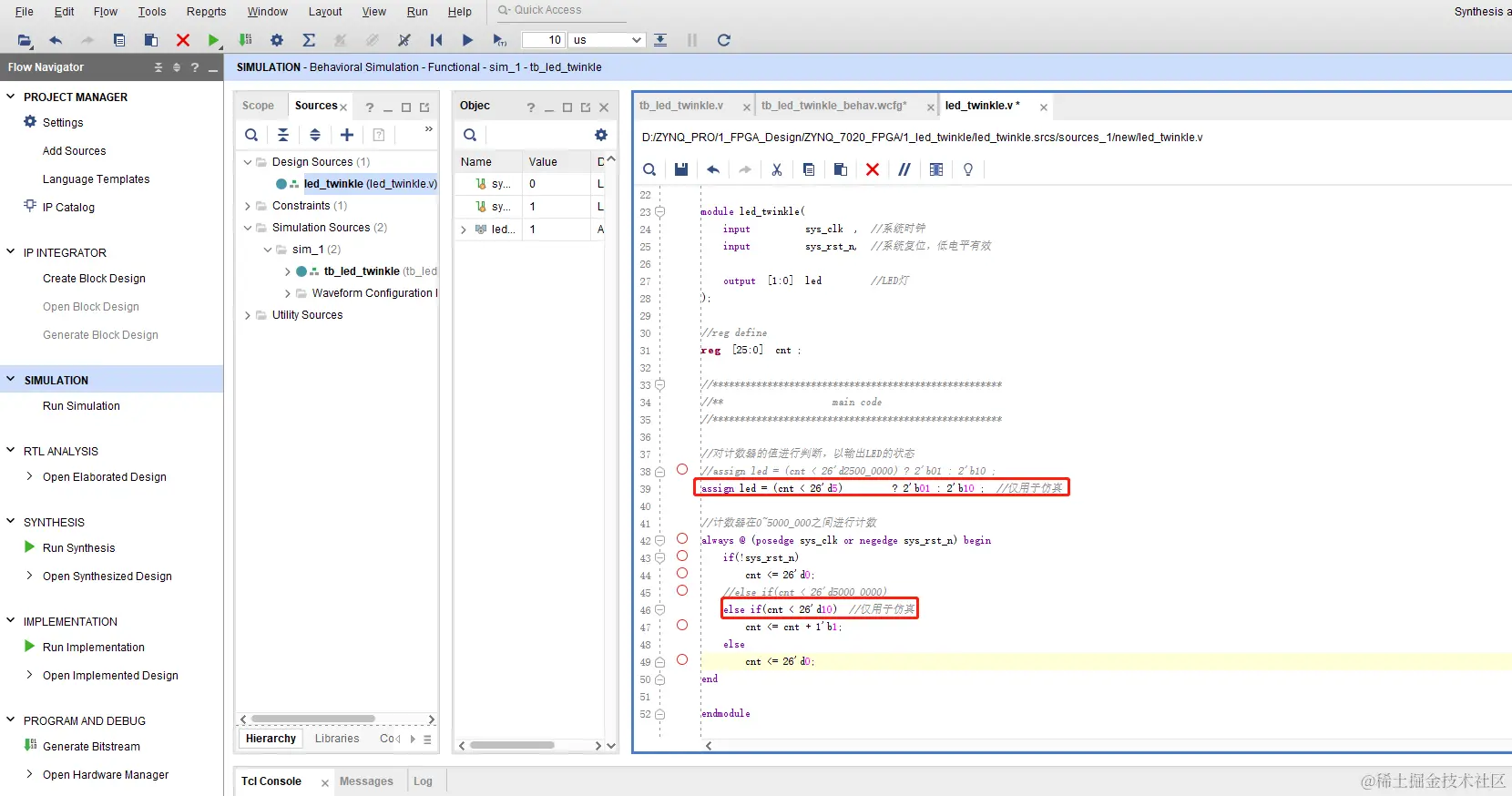Toggle line comments with the double-slash icon
The height and width of the screenshot is (796, 1512).
pos(904,169)
